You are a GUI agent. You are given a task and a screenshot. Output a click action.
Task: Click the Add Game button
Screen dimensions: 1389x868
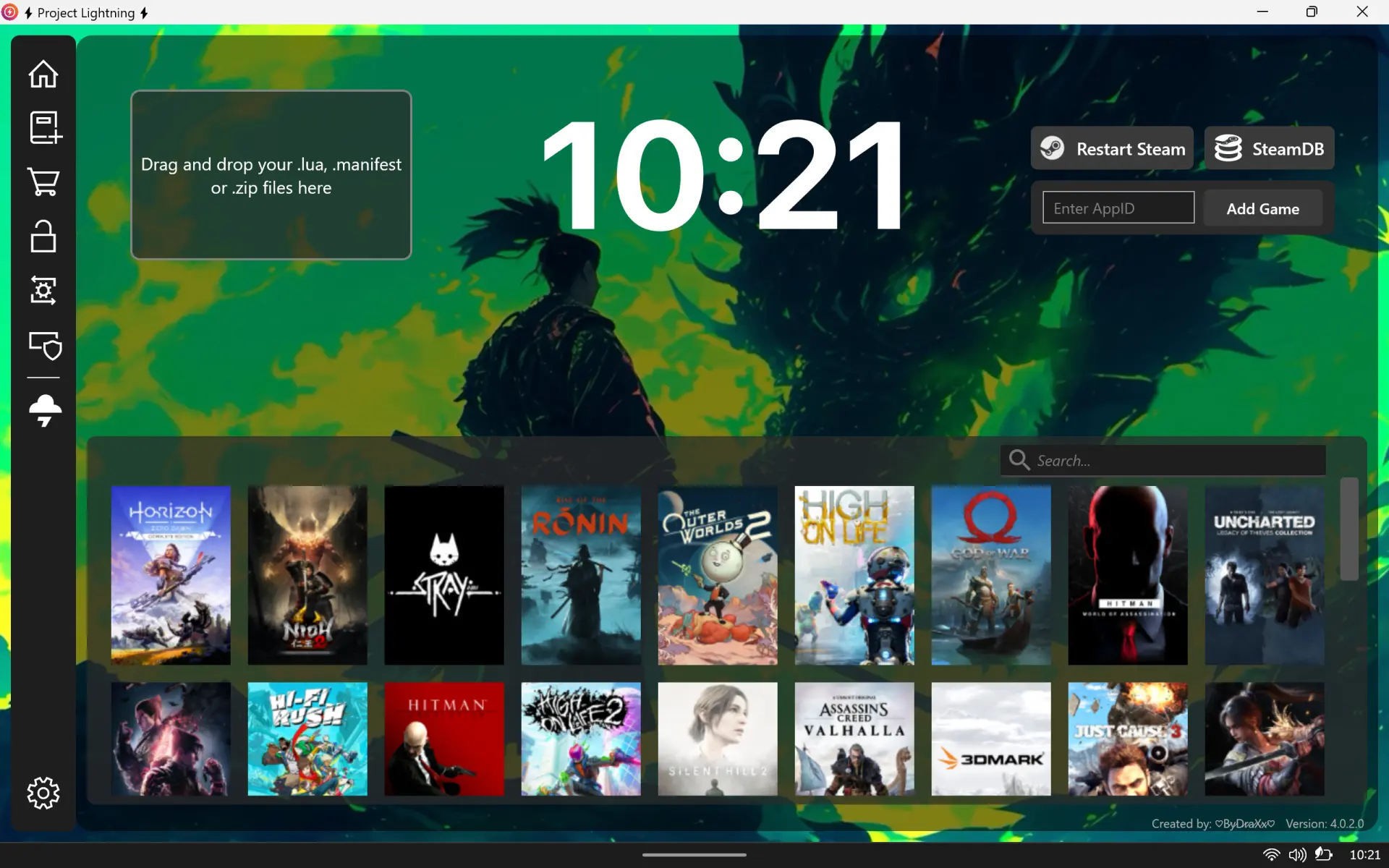(x=1262, y=208)
